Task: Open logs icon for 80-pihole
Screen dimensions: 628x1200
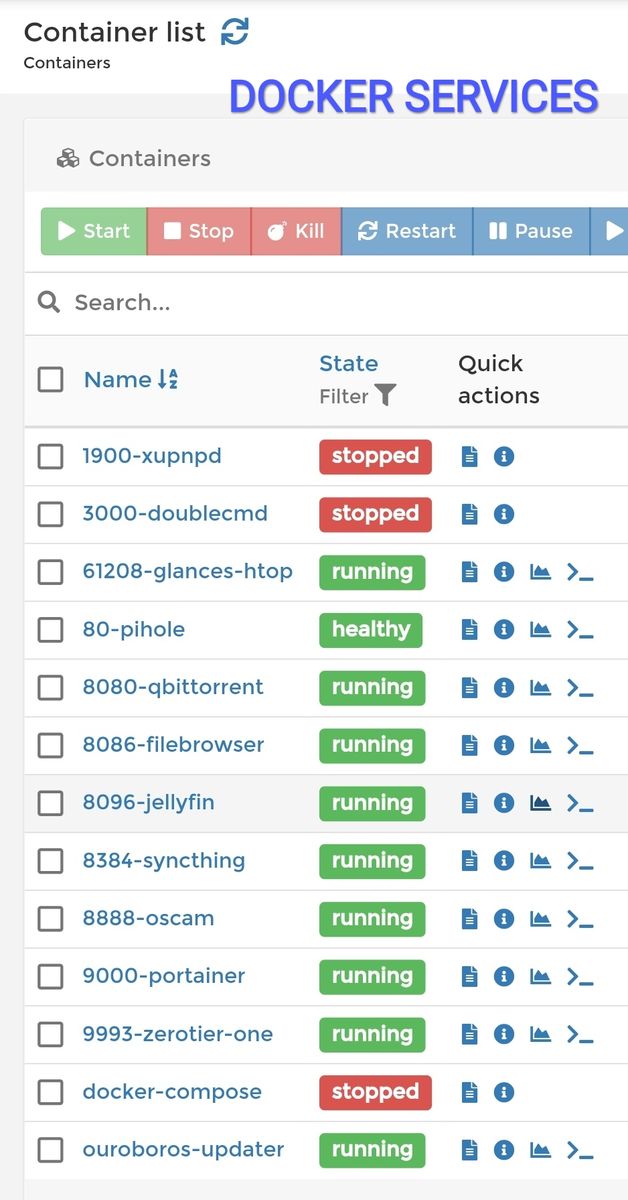Action: pos(470,629)
